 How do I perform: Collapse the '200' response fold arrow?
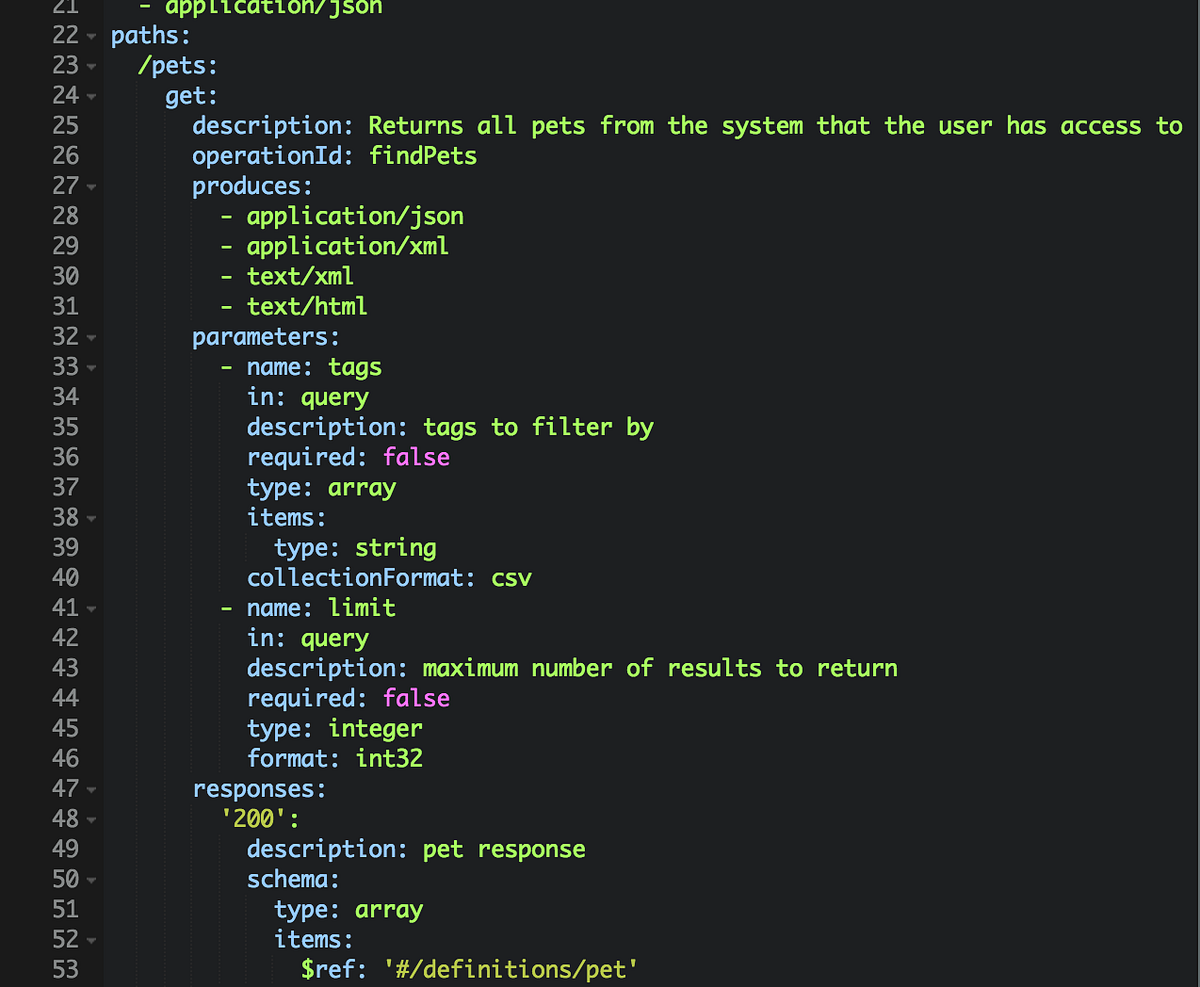[90, 820]
